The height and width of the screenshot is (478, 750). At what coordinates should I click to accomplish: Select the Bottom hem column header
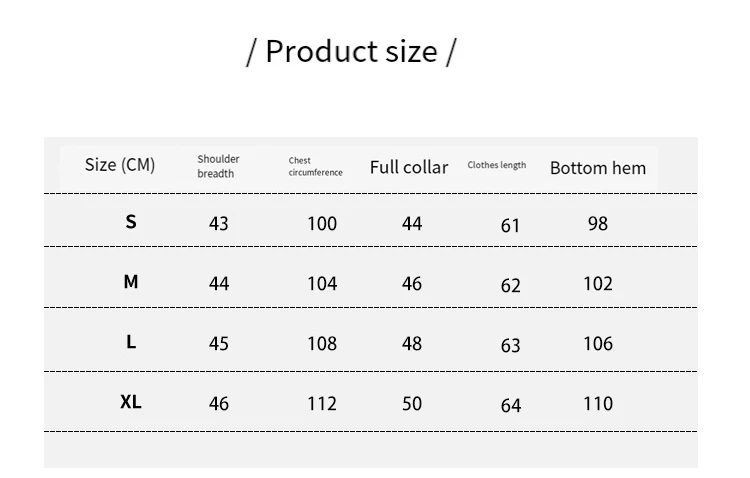click(x=598, y=168)
